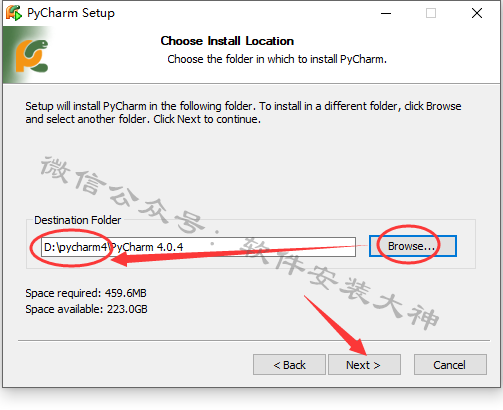Viewport: 503px width, 410px height.
Task: Cancel the PyCharm installation
Action: point(450,365)
